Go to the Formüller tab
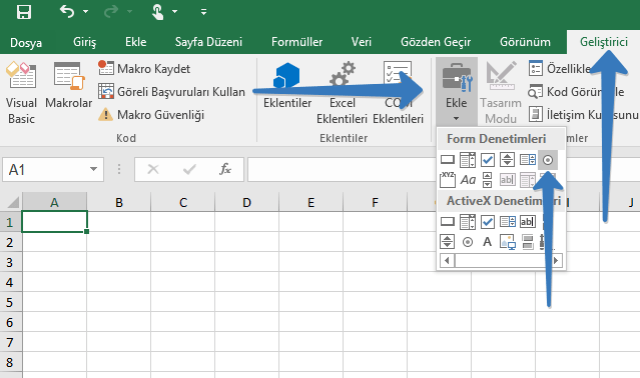The image size is (640, 378). (x=297, y=42)
